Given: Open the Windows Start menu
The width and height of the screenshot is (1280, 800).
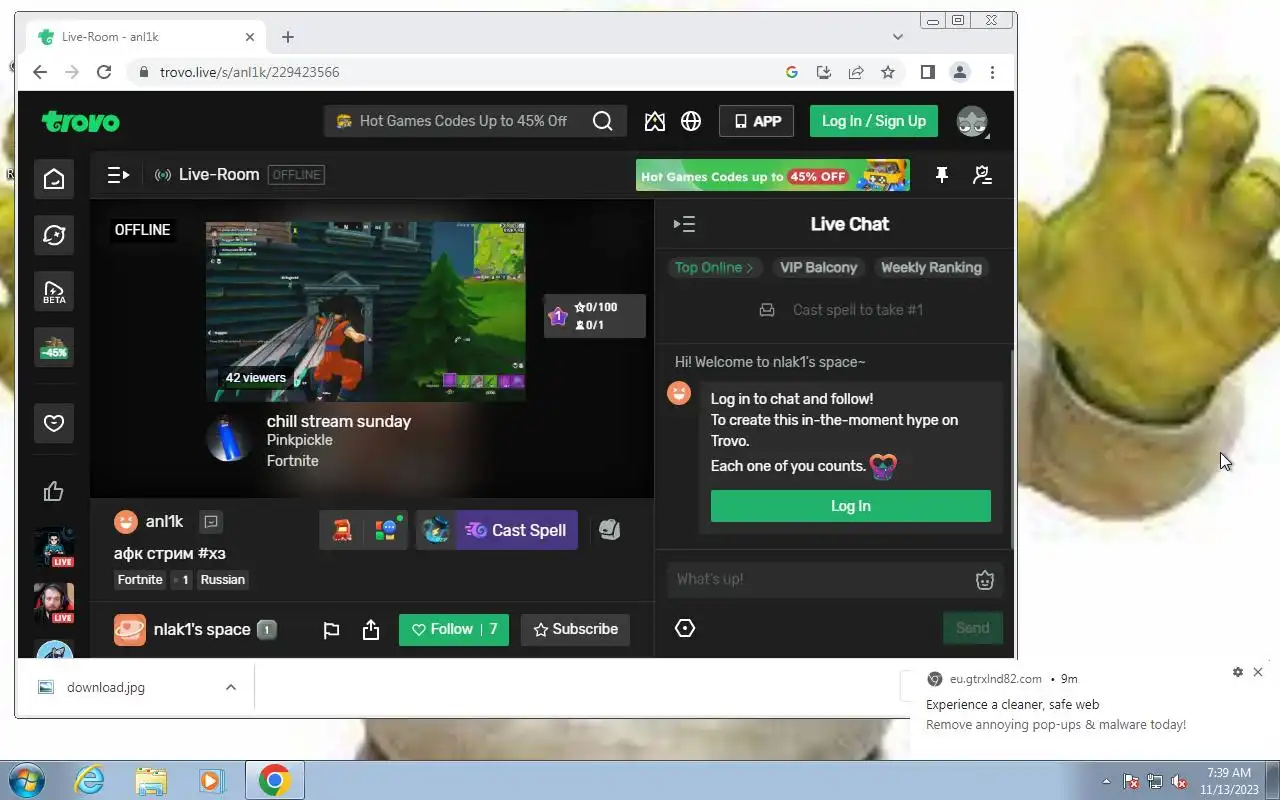Looking at the screenshot, I should click(25, 780).
